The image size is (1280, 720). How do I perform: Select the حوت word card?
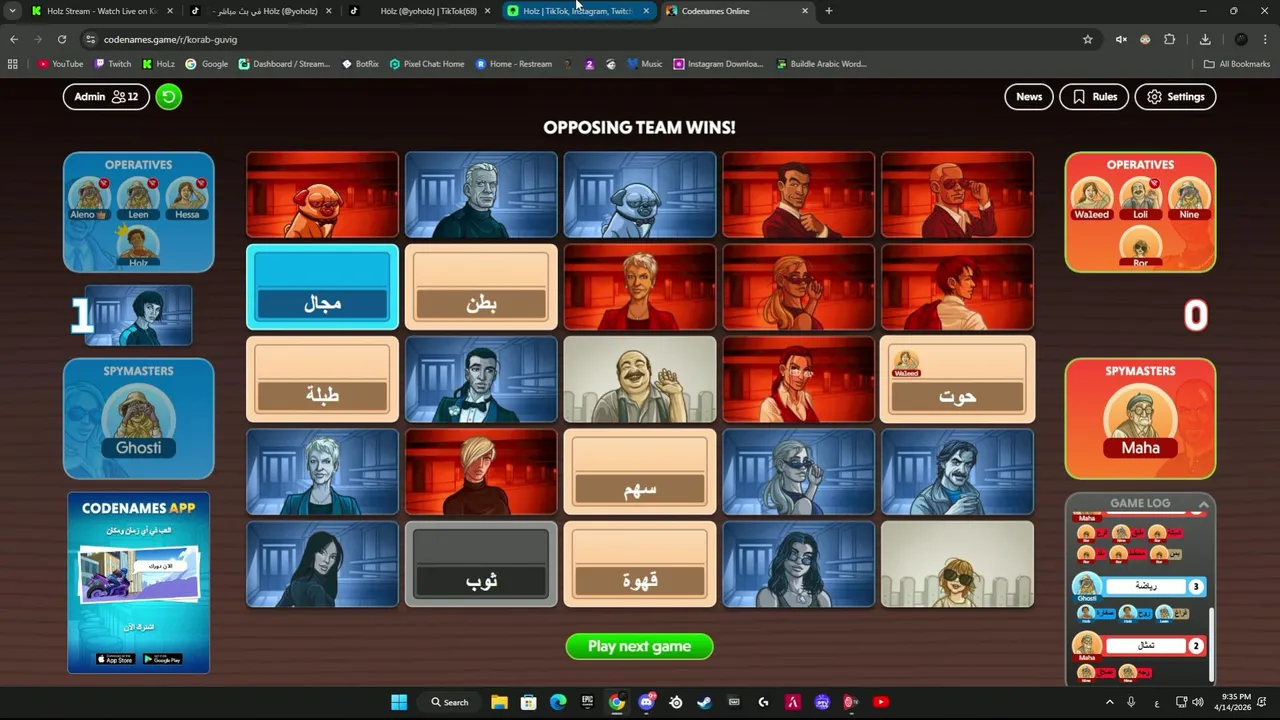[957, 380]
